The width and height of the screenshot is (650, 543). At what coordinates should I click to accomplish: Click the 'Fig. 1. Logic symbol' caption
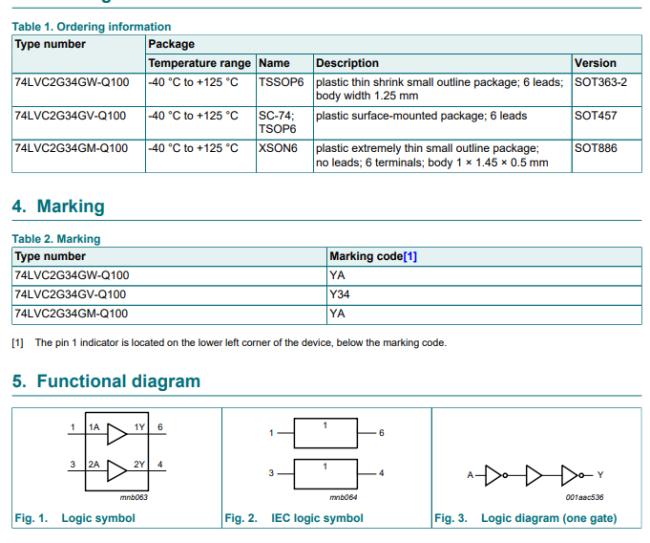click(x=74, y=518)
